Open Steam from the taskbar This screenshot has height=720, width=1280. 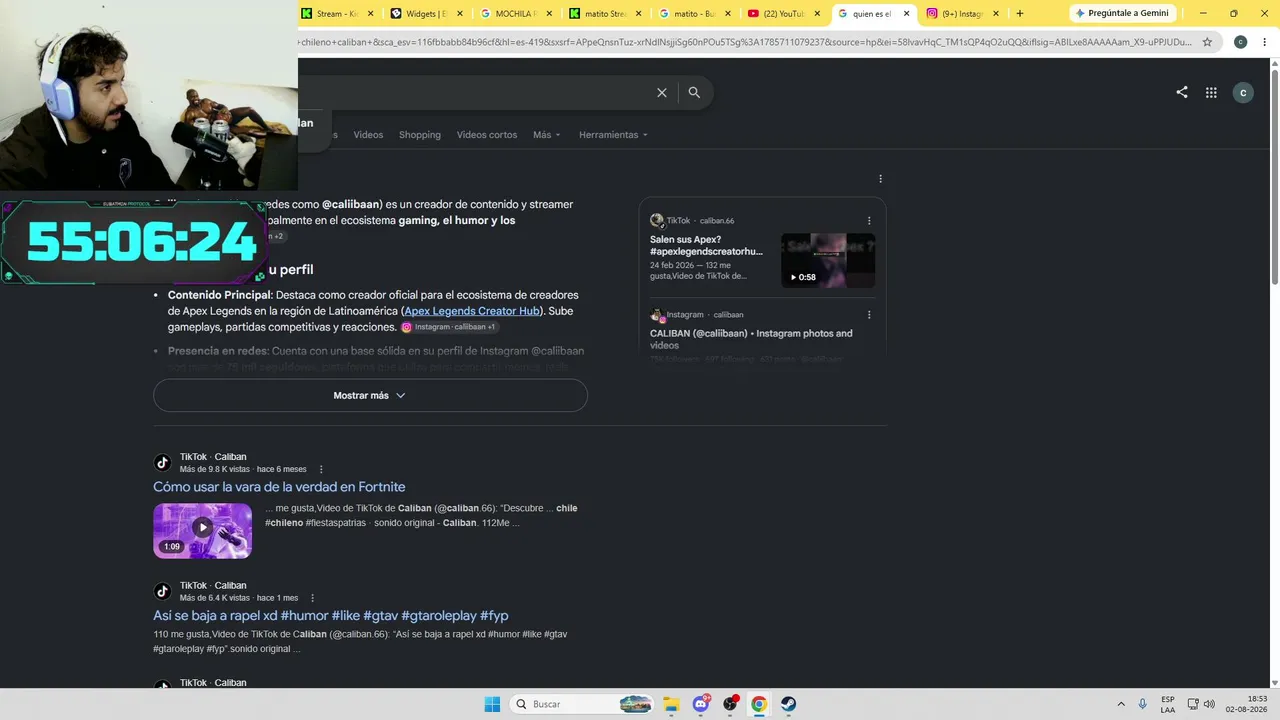point(788,704)
